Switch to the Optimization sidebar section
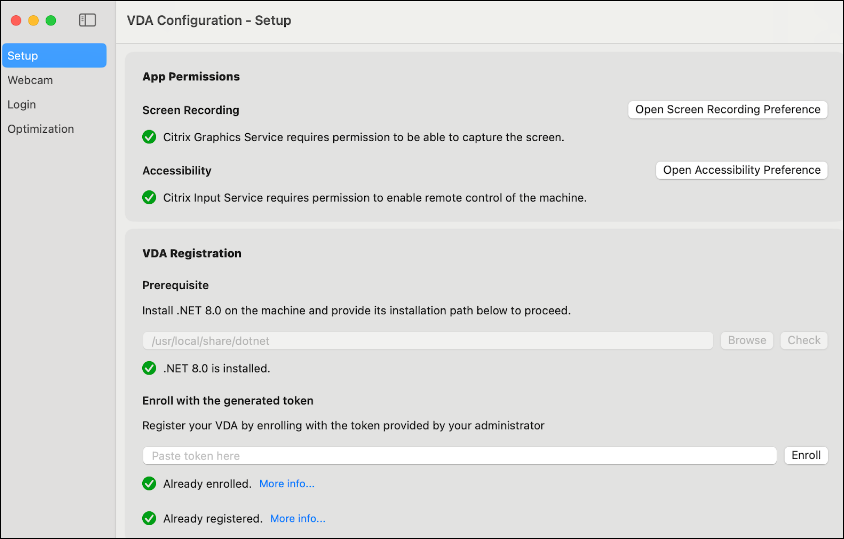844x539 pixels. (x=41, y=129)
